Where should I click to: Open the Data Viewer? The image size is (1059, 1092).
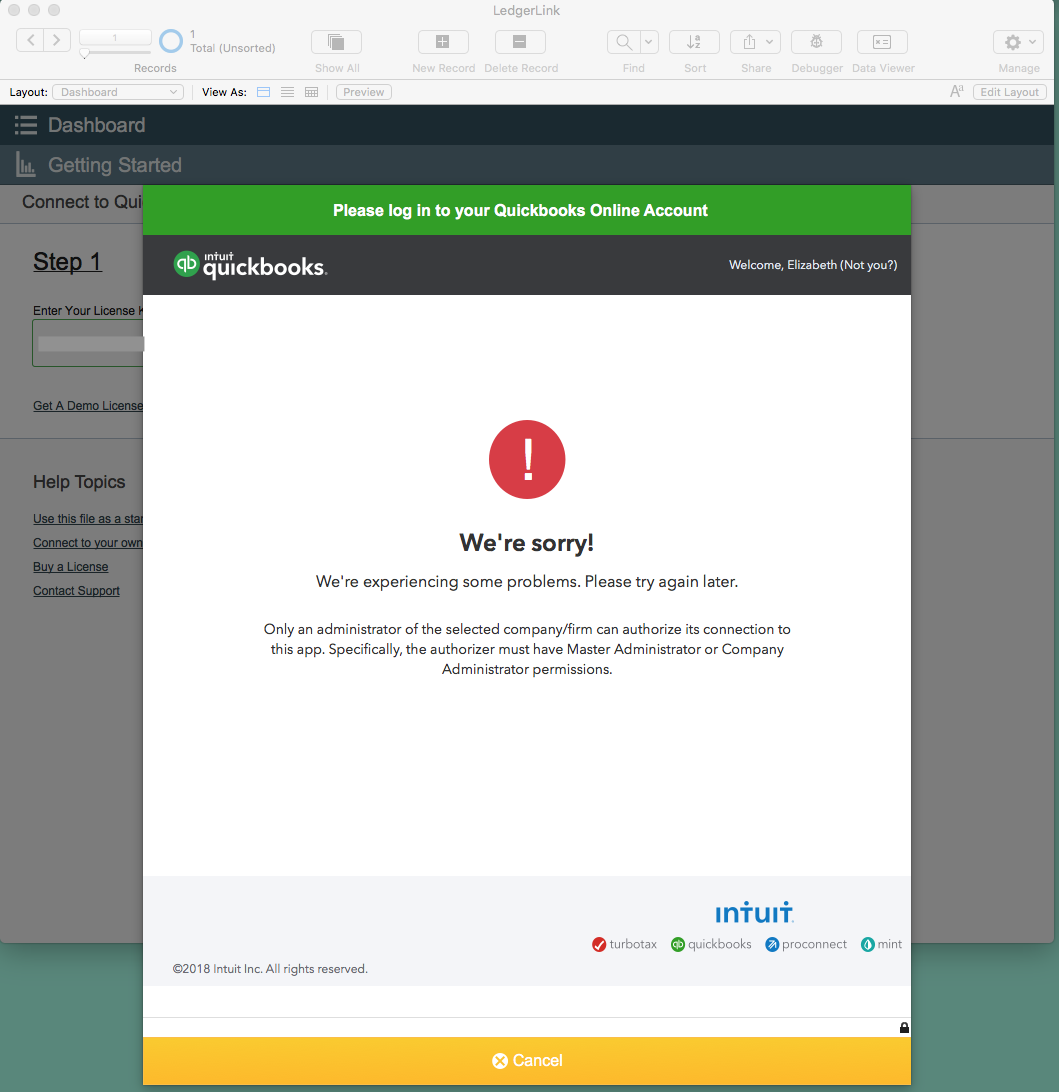coord(882,42)
